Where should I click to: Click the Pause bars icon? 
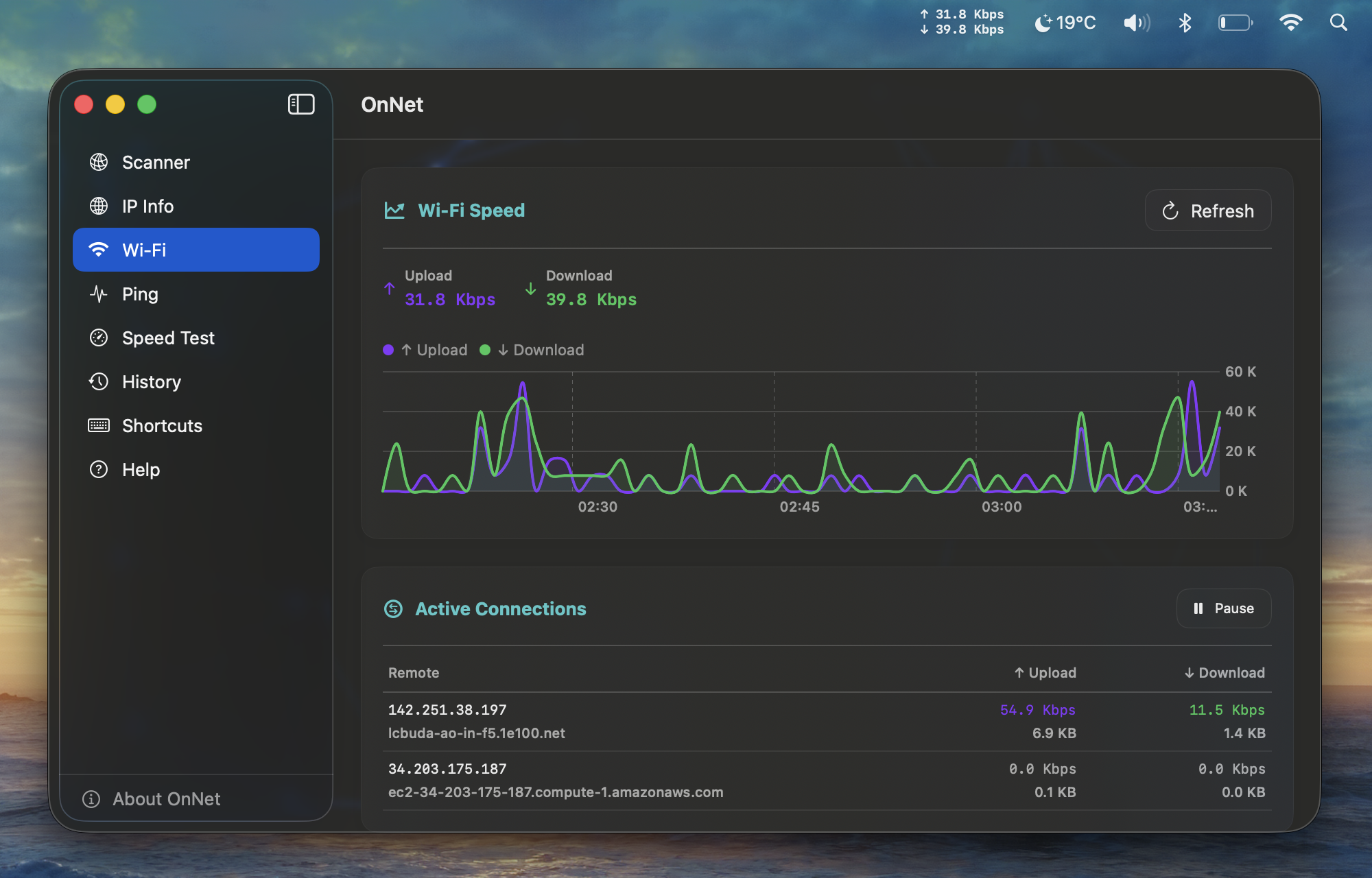click(x=1198, y=608)
